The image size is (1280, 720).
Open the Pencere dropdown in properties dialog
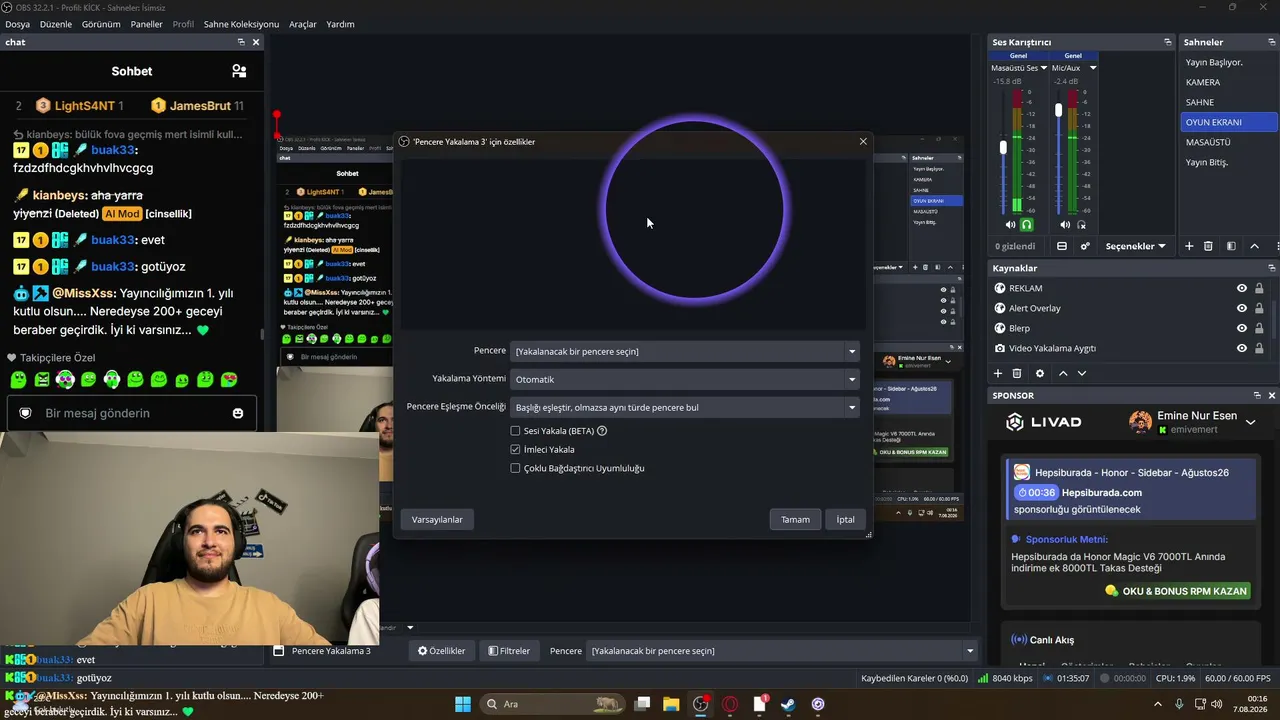click(x=685, y=351)
